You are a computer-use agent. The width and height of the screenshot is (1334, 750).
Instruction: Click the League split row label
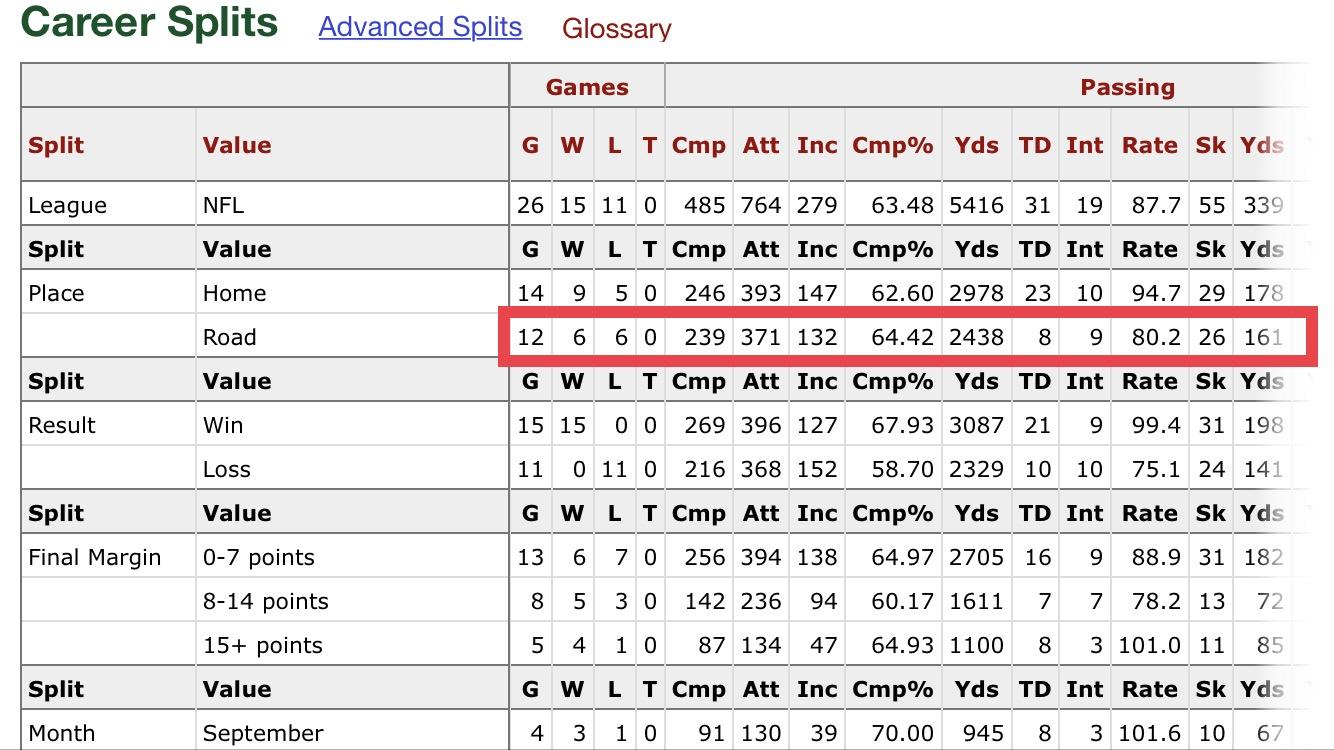coord(67,206)
